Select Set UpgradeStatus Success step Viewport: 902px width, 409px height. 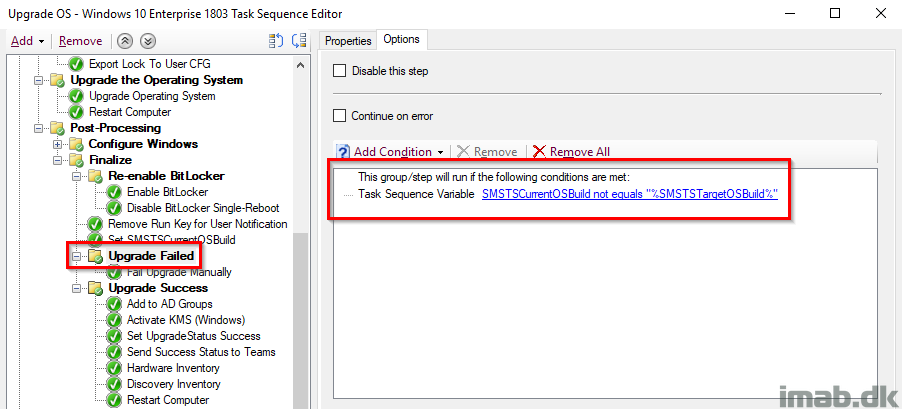(193, 336)
